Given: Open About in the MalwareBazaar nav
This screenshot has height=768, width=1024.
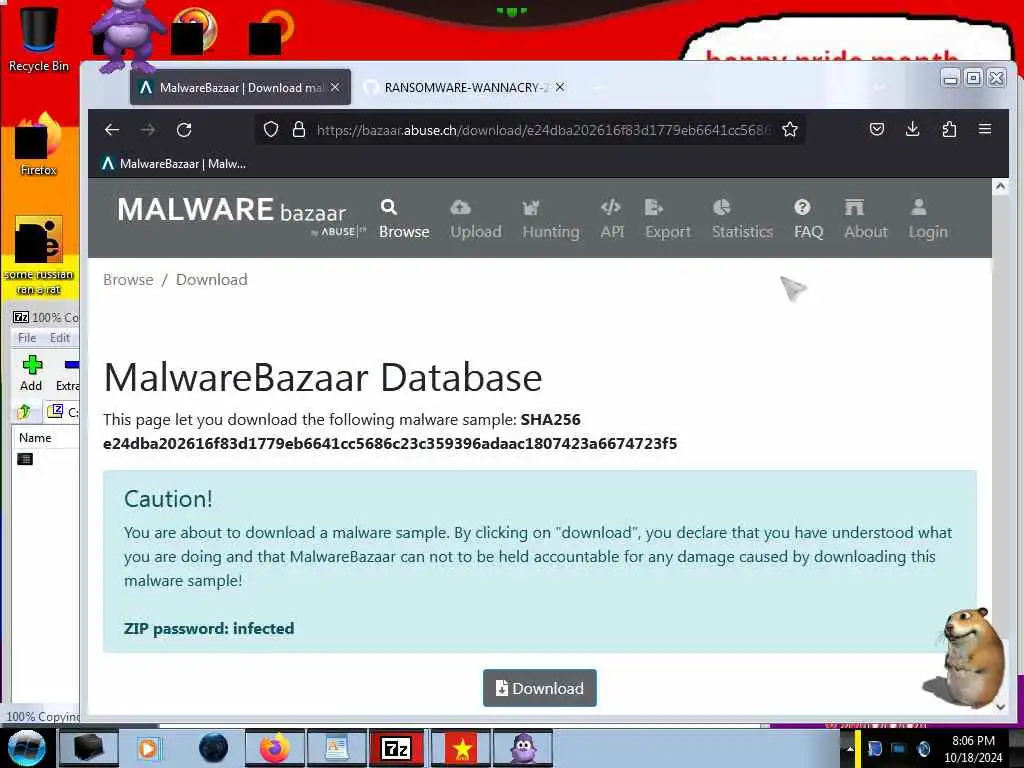Looking at the screenshot, I should click(x=865, y=219).
